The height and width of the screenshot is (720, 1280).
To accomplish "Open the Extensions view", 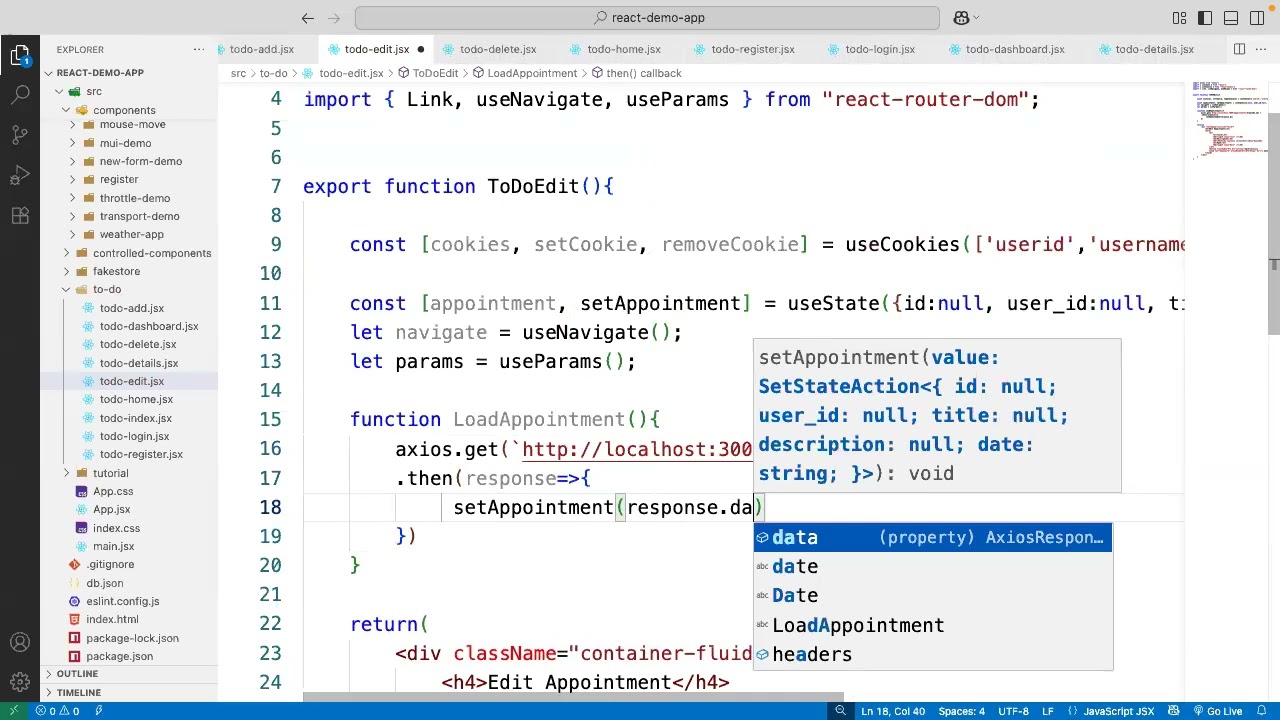I will [20, 215].
